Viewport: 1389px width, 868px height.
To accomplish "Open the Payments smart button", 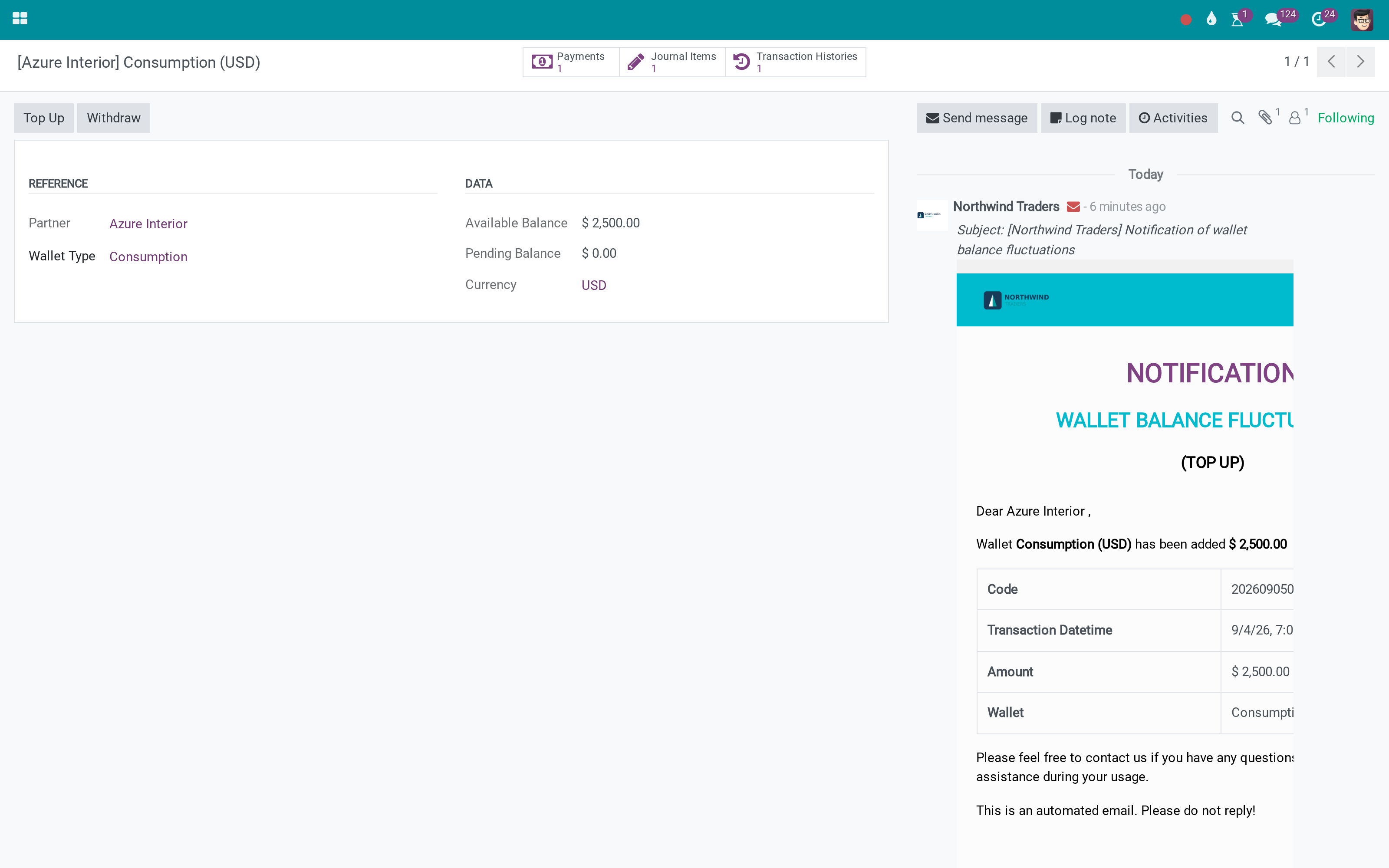I will (570, 62).
